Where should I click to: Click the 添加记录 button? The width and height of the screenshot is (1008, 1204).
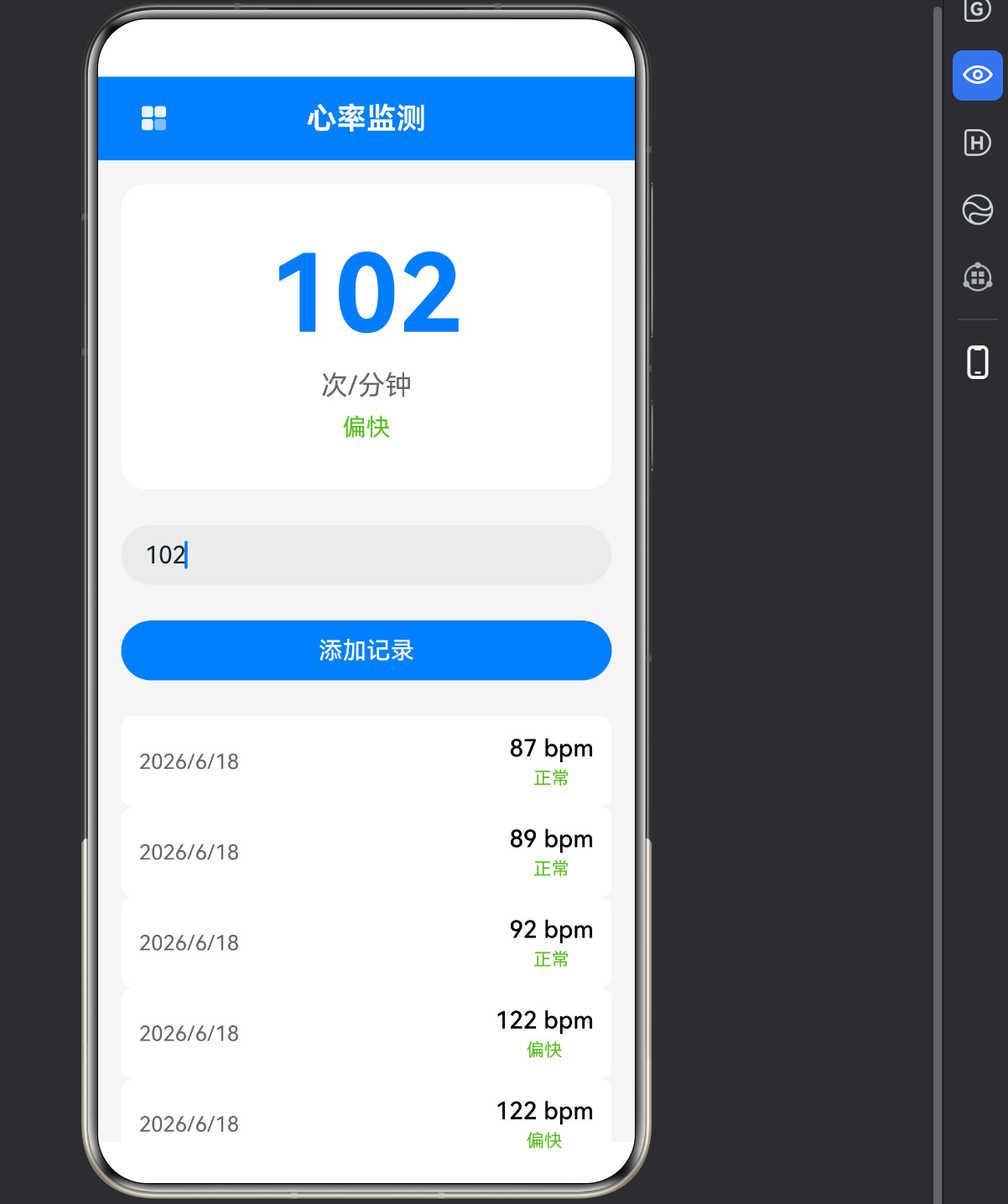tap(366, 651)
